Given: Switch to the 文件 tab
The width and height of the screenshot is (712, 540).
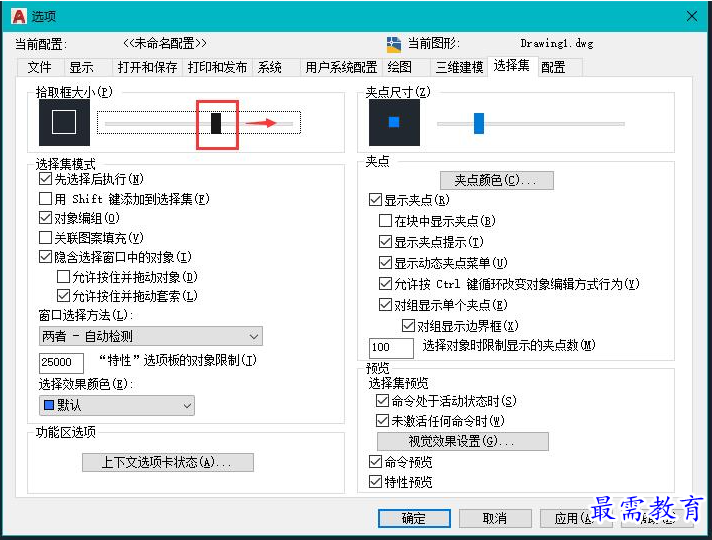Looking at the screenshot, I should (40, 67).
